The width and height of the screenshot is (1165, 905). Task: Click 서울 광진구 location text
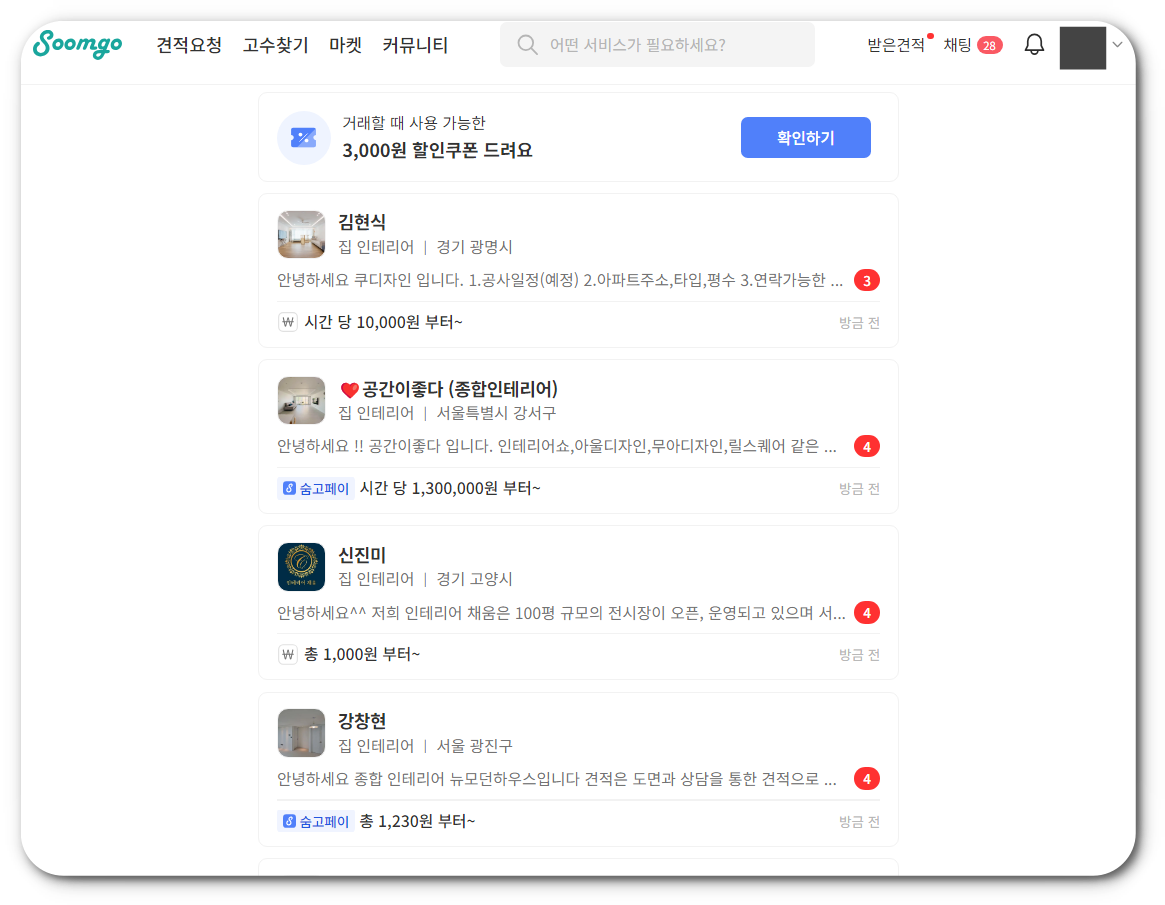coord(474,745)
